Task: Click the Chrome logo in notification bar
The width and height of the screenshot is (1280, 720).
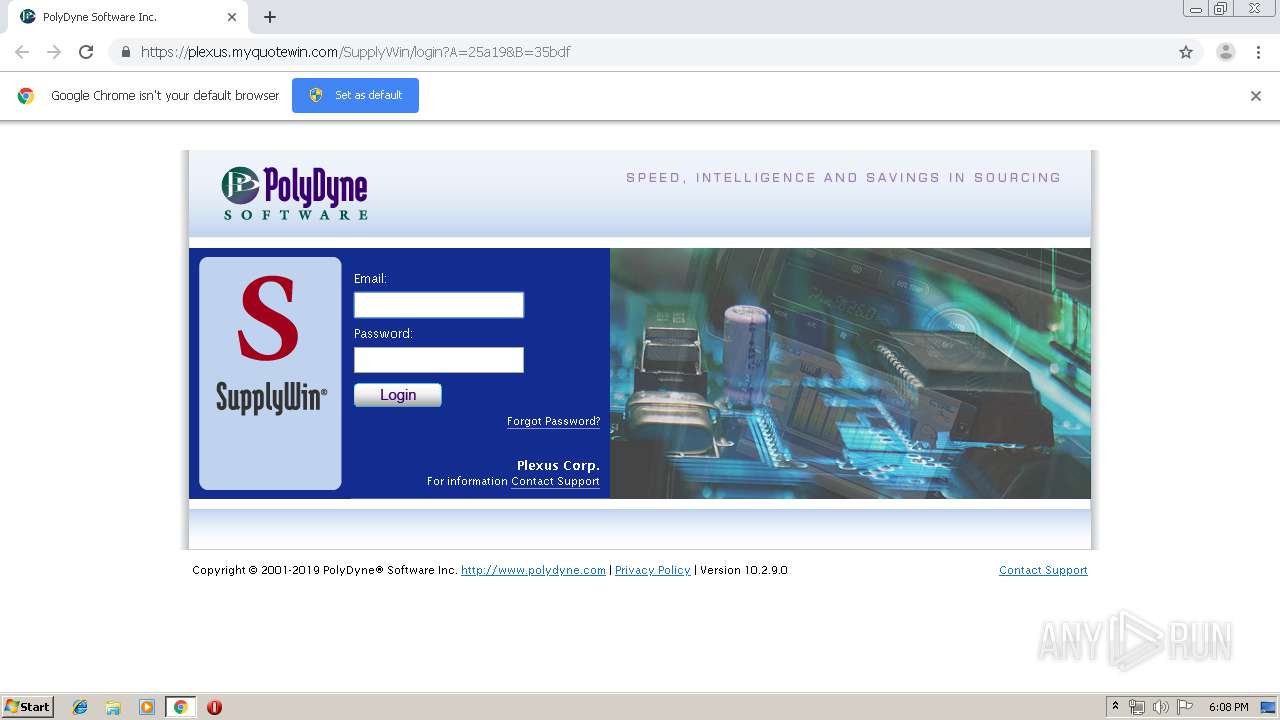Action: (x=26, y=96)
